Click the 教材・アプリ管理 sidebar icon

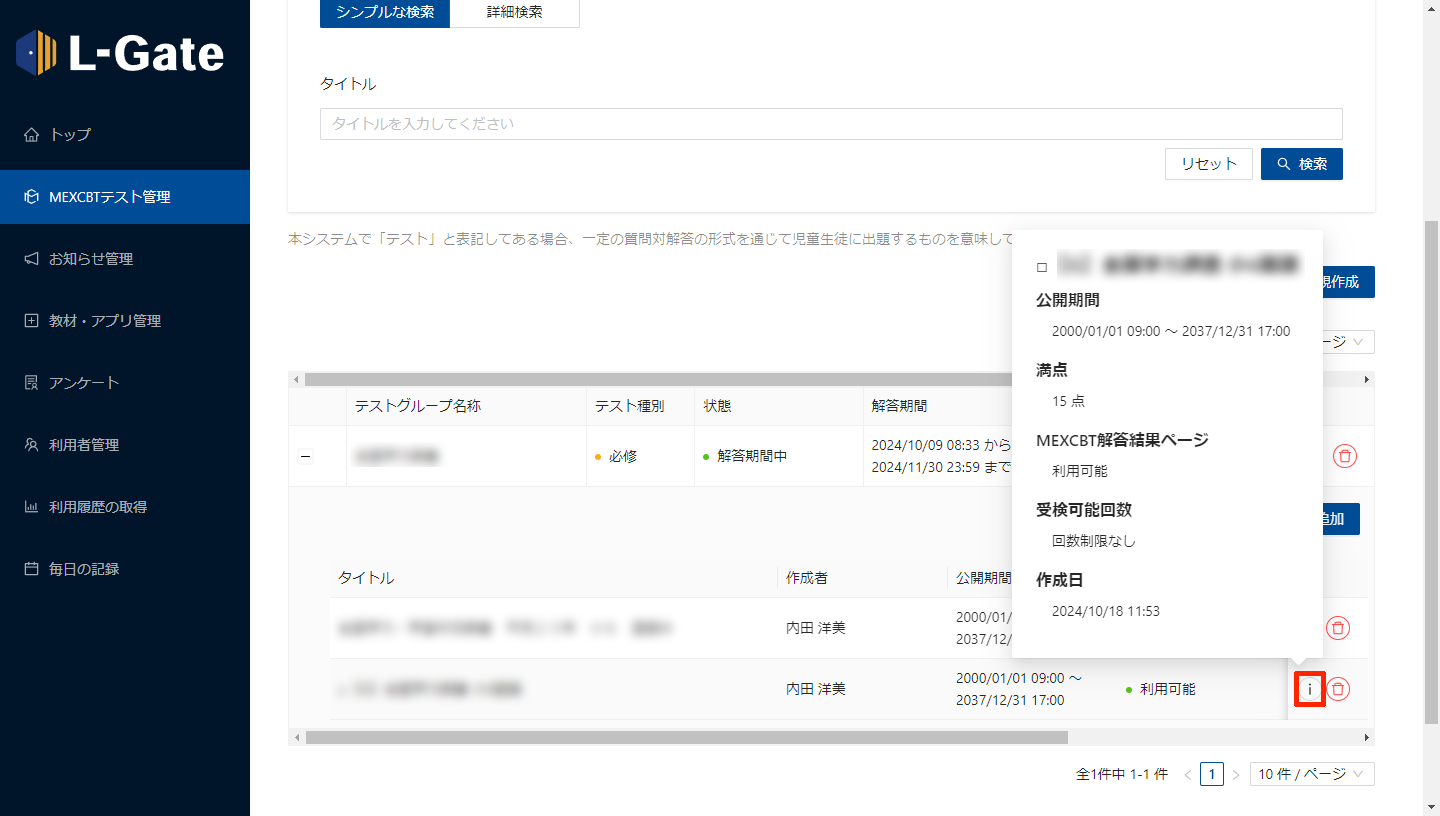[x=31, y=321]
